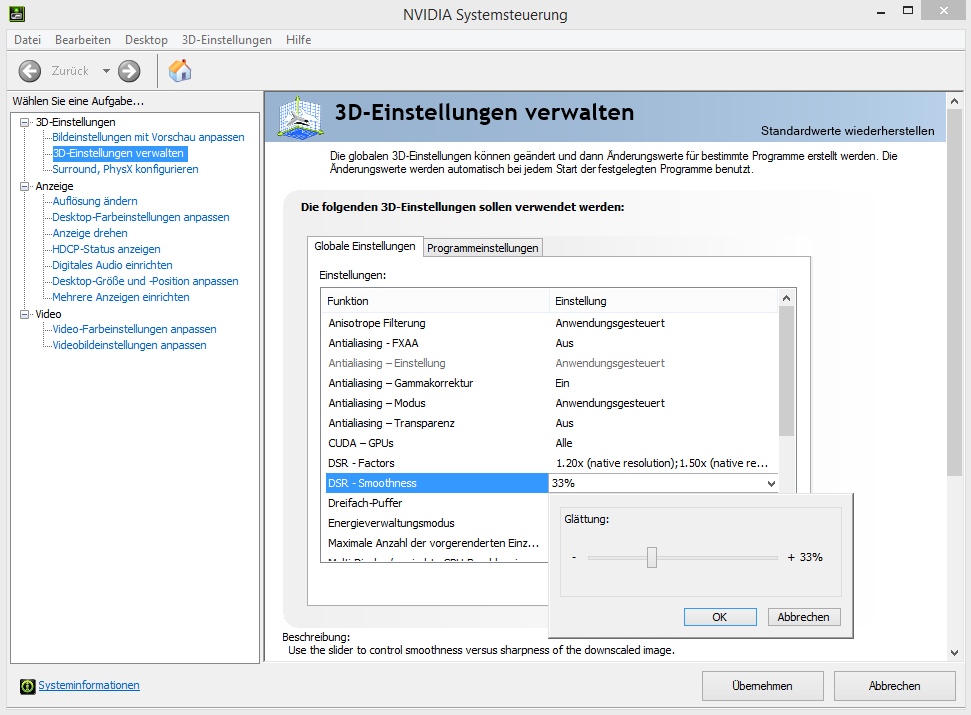The image size is (971, 715).
Task: Click the bottom Abbrechen button
Action: (x=894, y=686)
